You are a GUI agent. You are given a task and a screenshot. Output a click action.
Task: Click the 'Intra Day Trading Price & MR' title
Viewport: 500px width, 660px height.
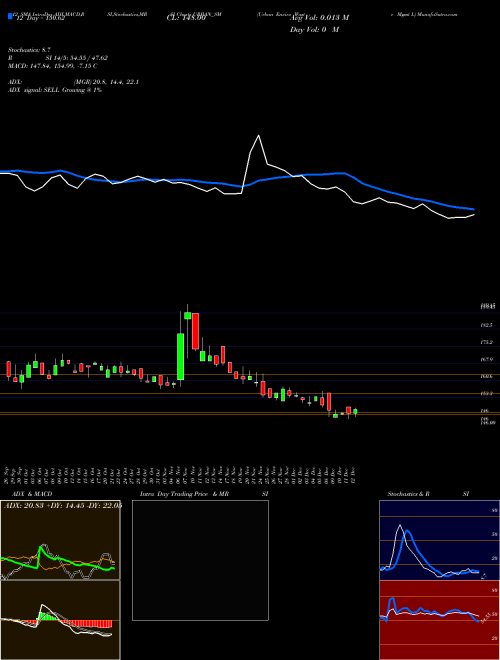(x=184, y=494)
